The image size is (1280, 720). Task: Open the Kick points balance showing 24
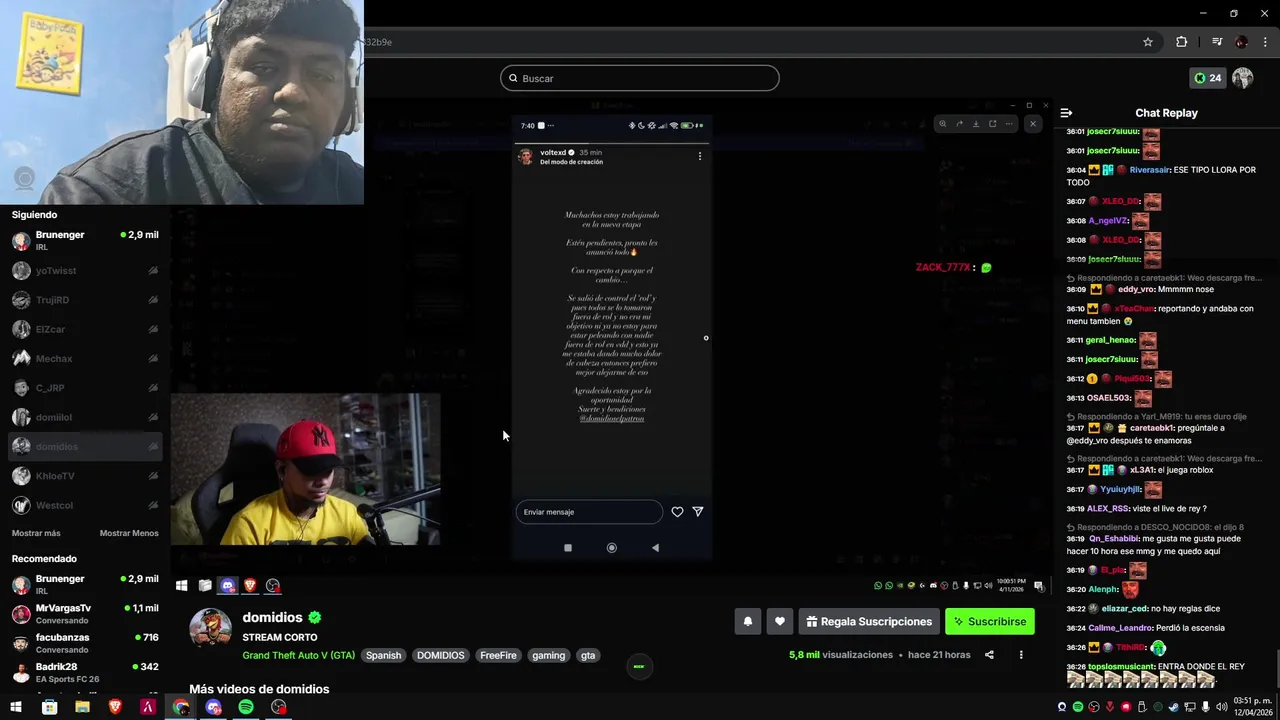[x=1207, y=78]
